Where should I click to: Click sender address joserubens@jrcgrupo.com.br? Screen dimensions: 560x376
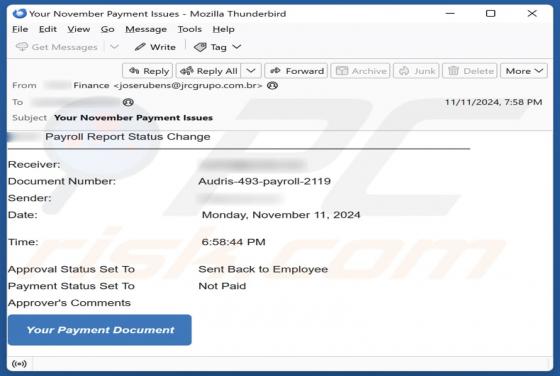tap(188, 86)
